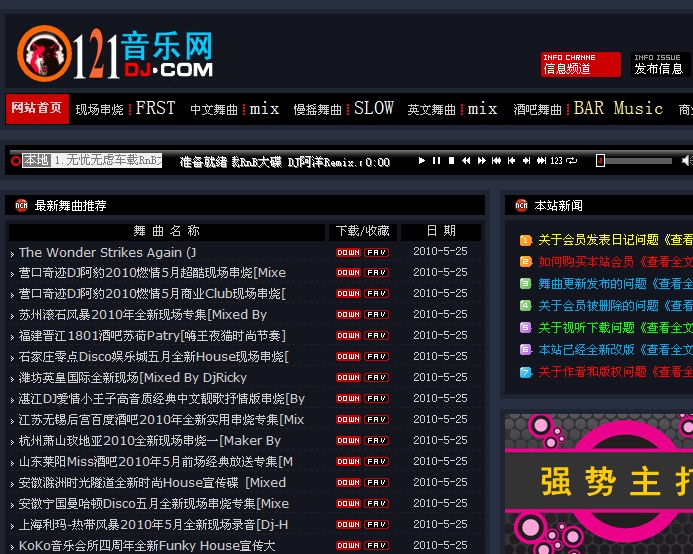Open song 上海利玛-热带风暴2010年5月全新现场录音
Screen dimensions: 693x554
click(153, 525)
